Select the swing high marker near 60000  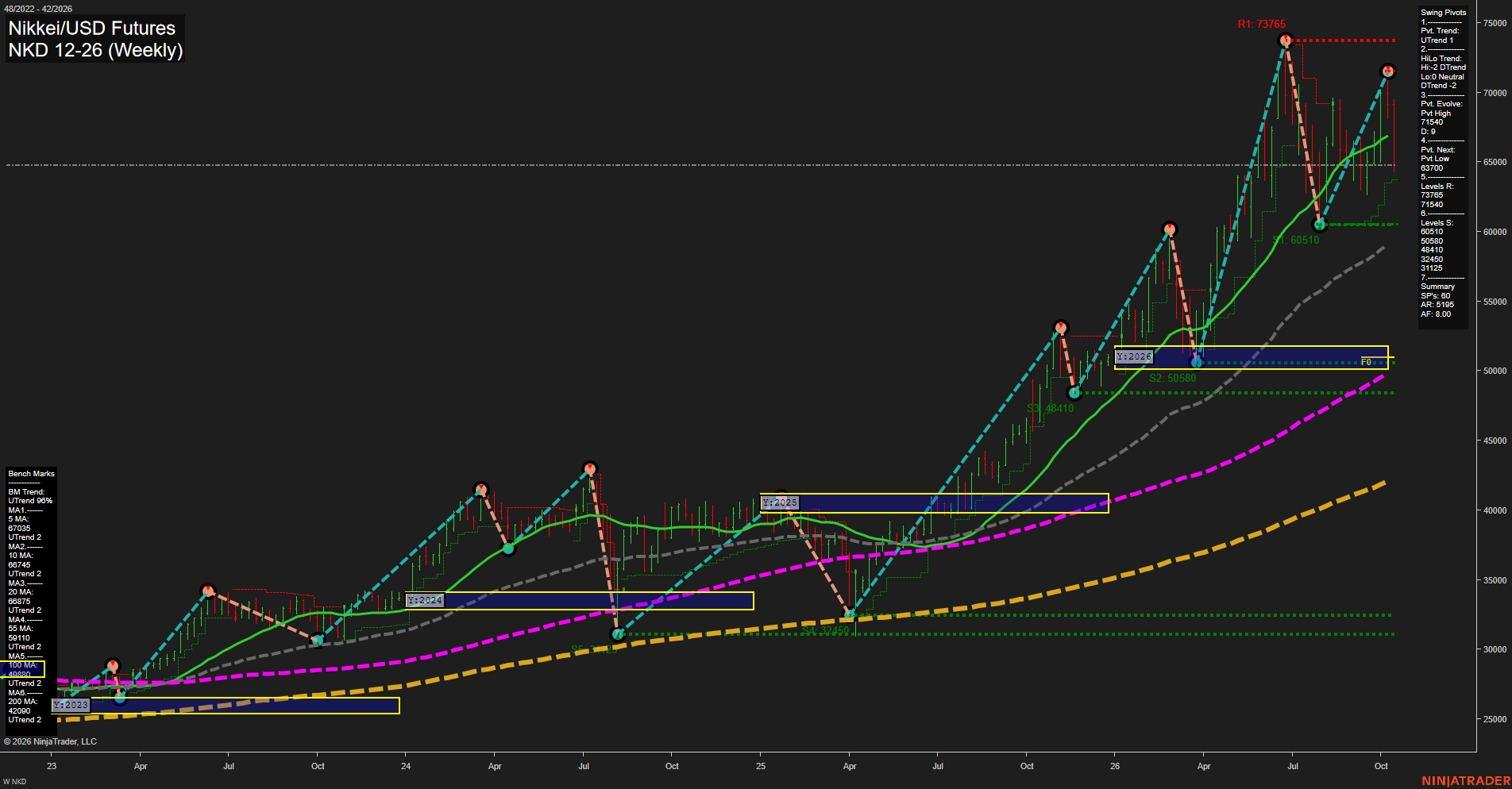click(1169, 229)
